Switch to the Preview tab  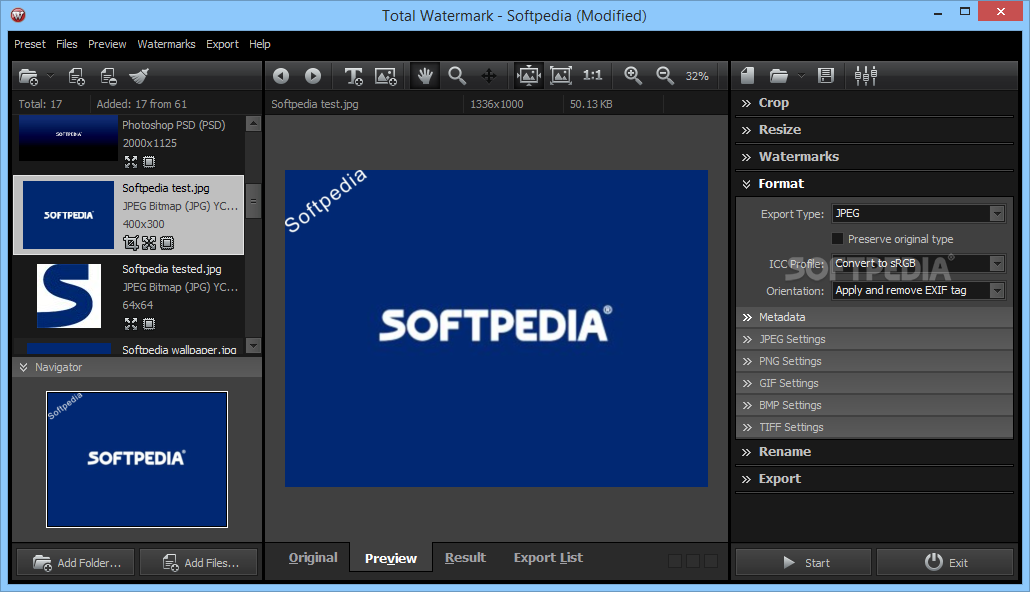(x=391, y=558)
